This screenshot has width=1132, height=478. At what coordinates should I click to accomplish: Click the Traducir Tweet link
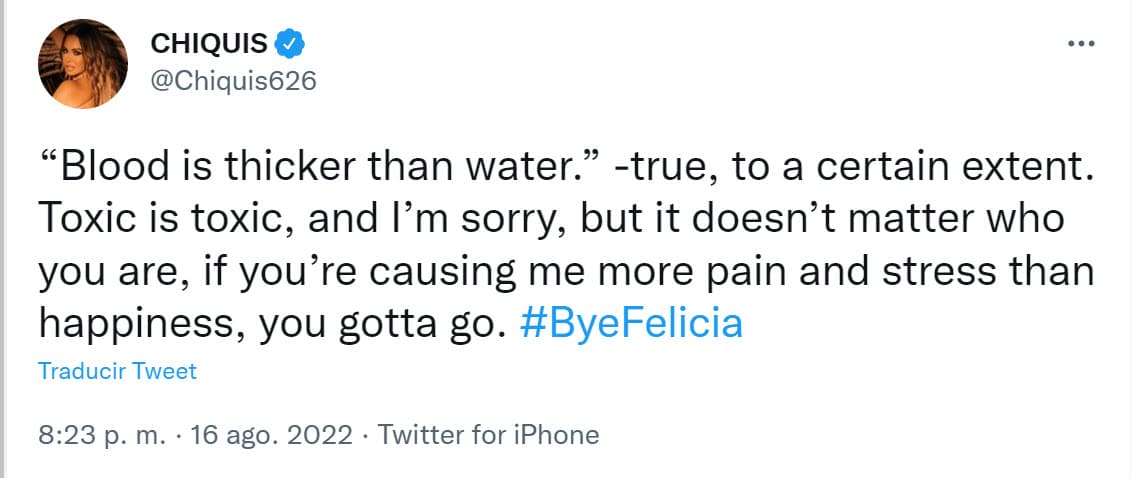point(117,371)
